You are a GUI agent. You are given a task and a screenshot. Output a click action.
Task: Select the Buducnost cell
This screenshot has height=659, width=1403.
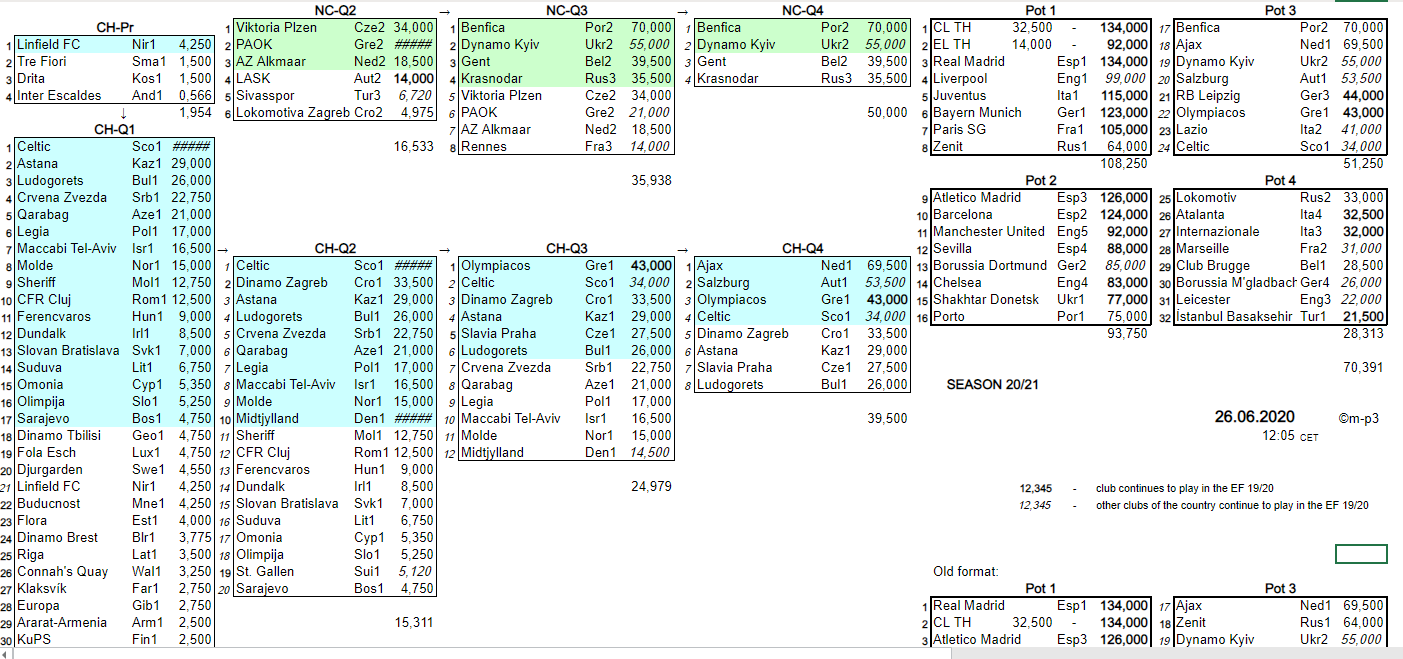(48, 504)
